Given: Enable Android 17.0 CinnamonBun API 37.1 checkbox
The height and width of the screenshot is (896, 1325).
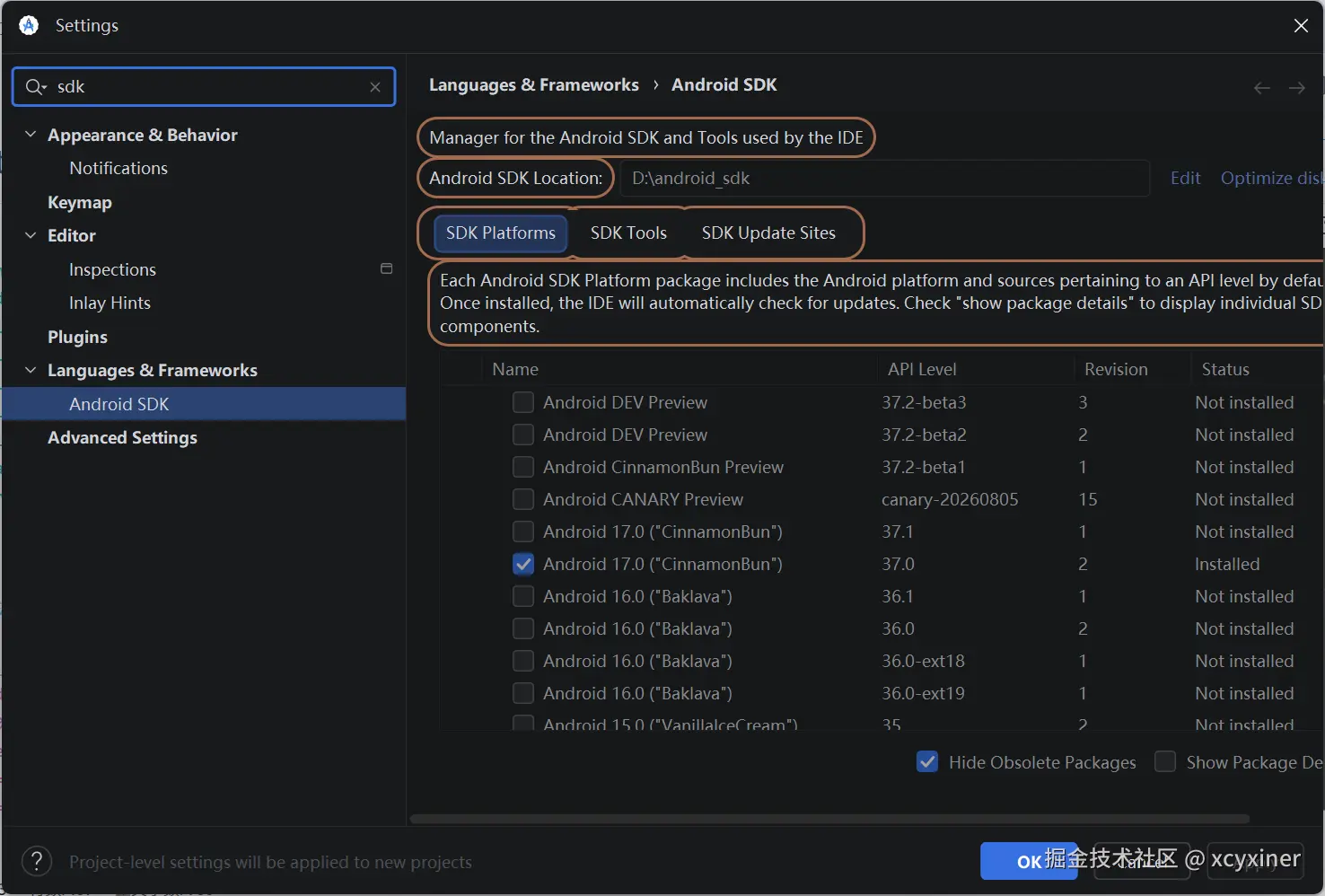Looking at the screenshot, I should 523,531.
